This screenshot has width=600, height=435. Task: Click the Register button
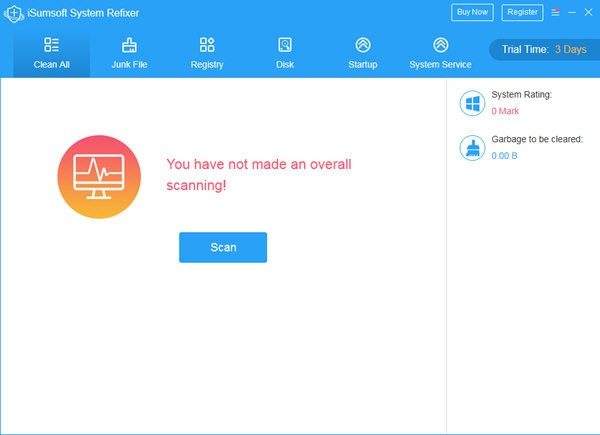[522, 12]
